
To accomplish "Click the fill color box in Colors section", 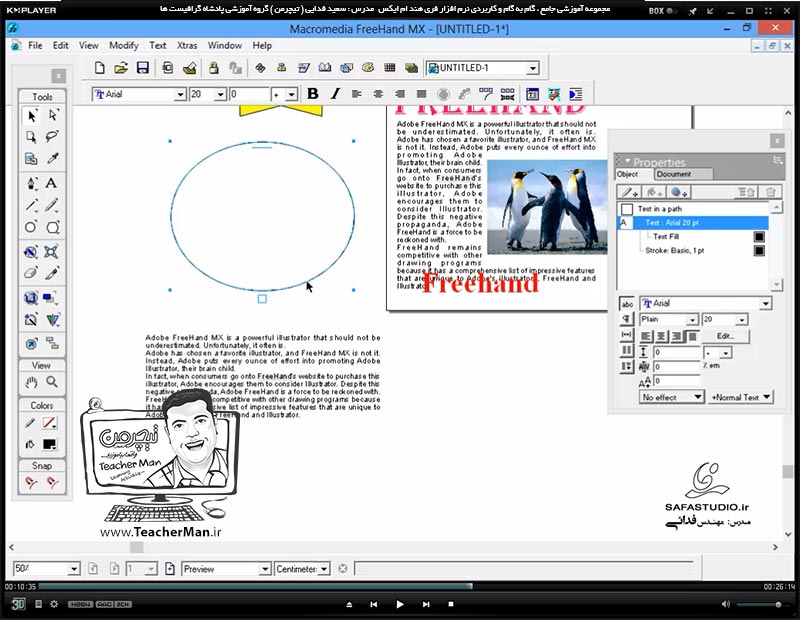I will pos(49,444).
